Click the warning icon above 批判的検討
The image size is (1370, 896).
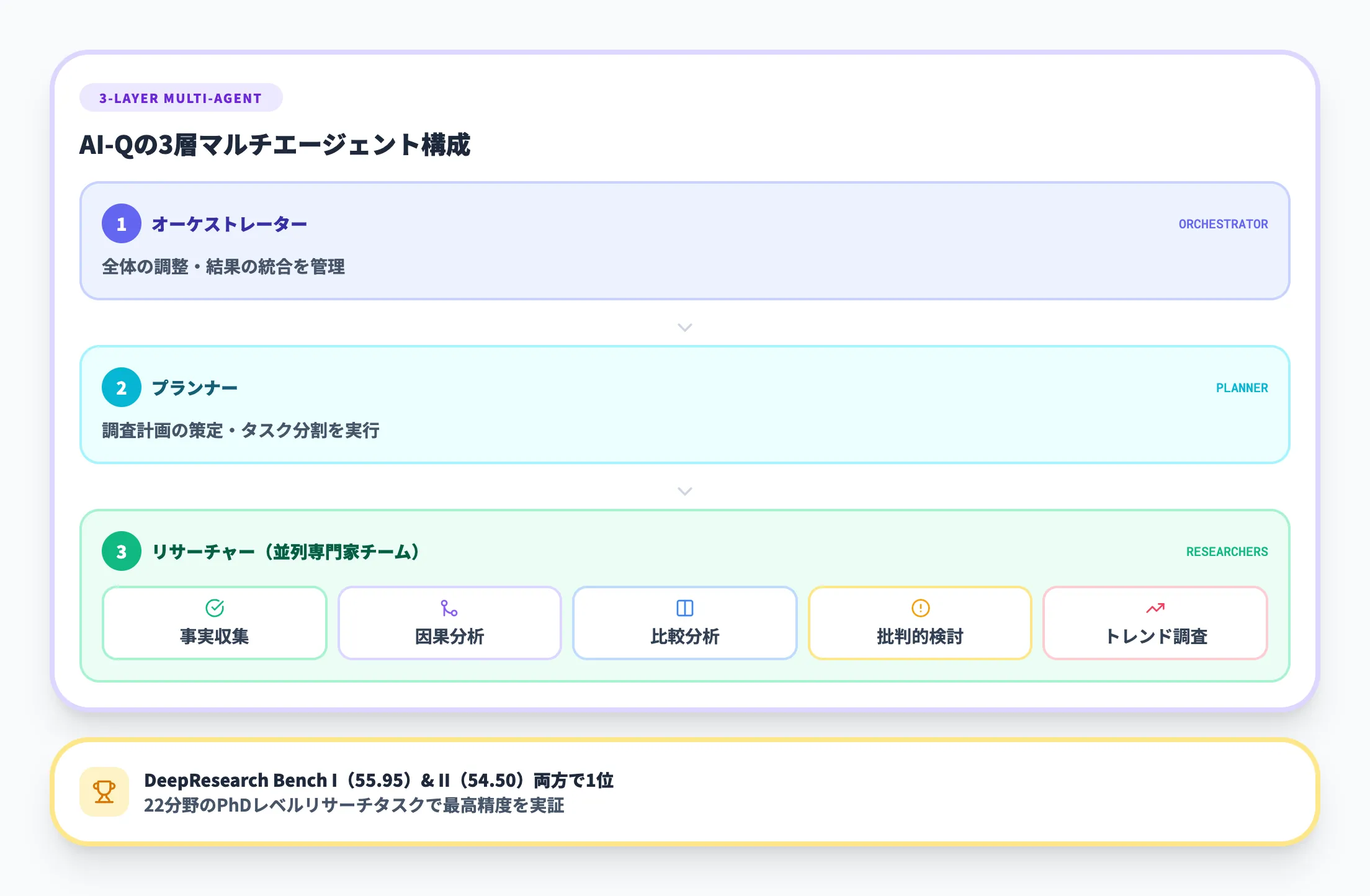[x=920, y=608]
